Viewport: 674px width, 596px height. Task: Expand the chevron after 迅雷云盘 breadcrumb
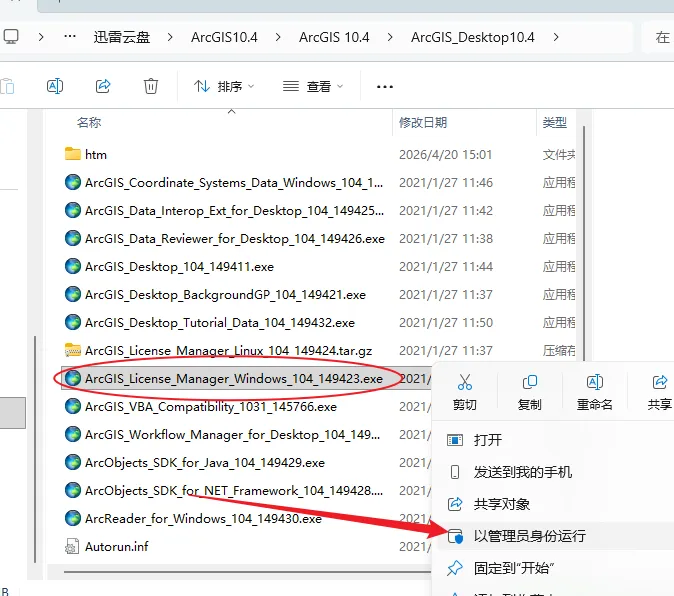pos(170,37)
